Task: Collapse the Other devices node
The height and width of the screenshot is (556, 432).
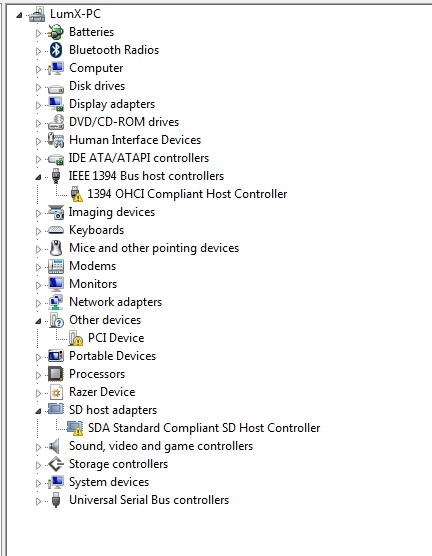Action: tap(38, 321)
